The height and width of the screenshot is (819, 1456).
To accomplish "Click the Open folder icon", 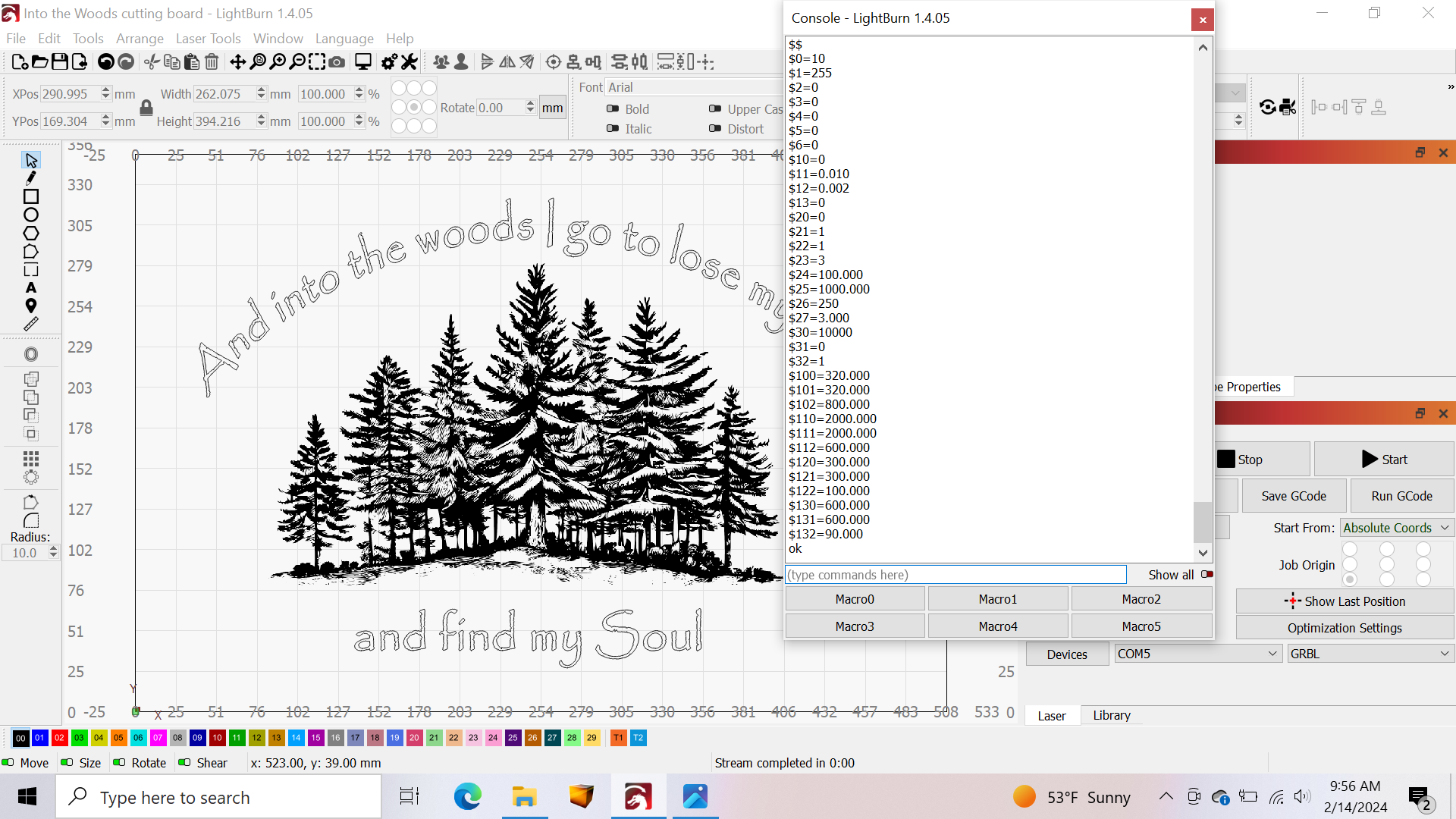I will [40, 62].
